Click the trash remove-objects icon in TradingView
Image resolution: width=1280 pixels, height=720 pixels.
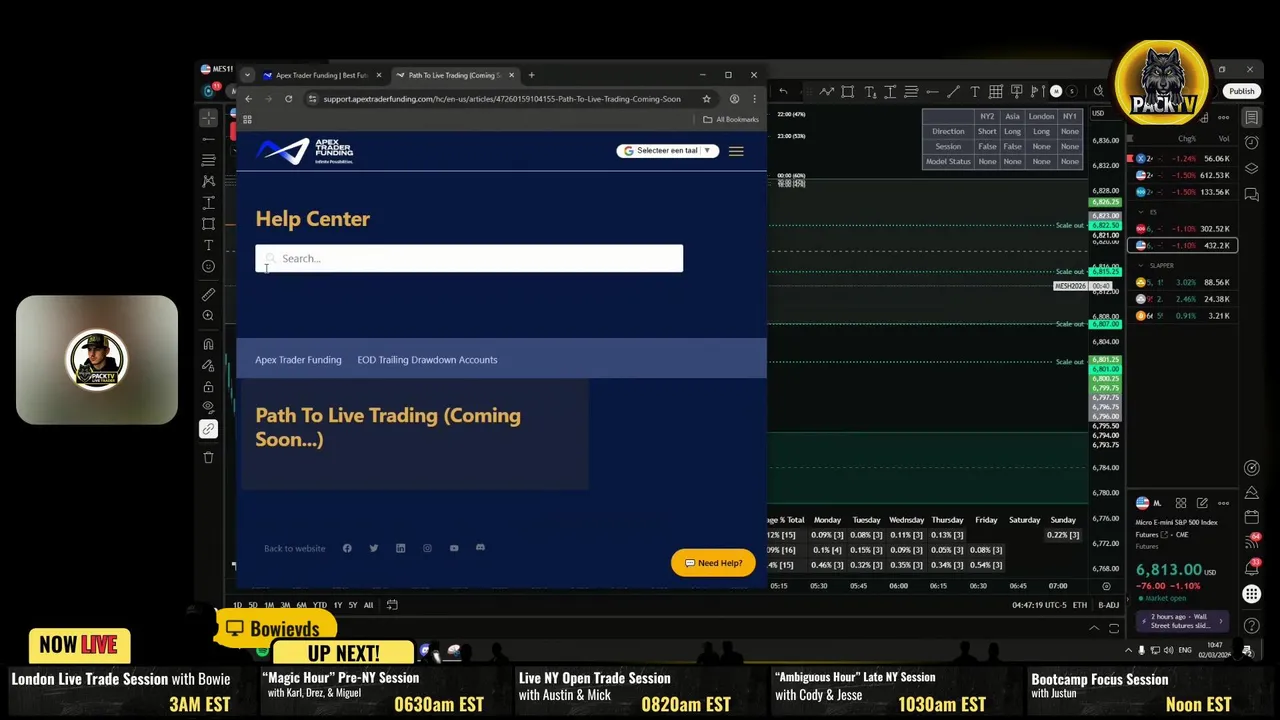[208, 457]
